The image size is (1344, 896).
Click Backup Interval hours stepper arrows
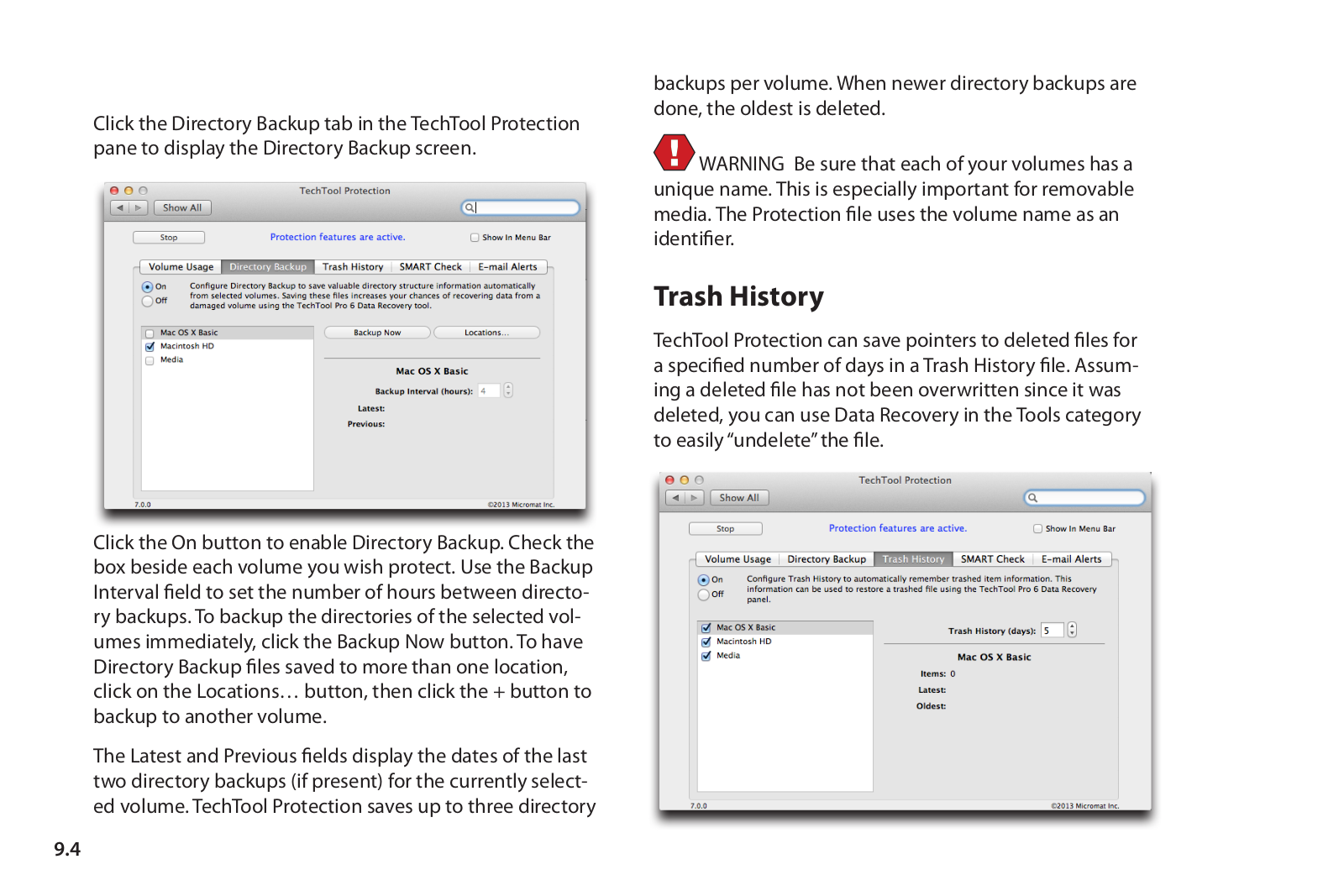[508, 390]
